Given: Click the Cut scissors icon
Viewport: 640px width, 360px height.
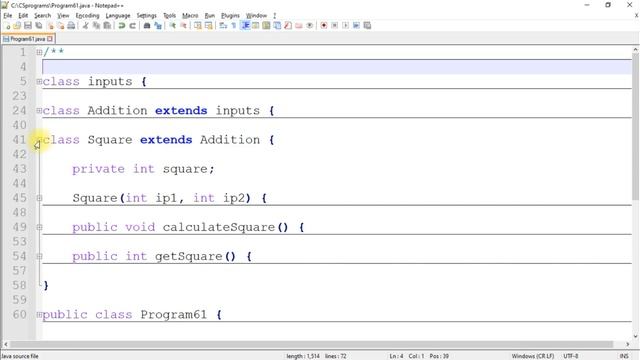Looking at the screenshot, I should pos(85,25).
